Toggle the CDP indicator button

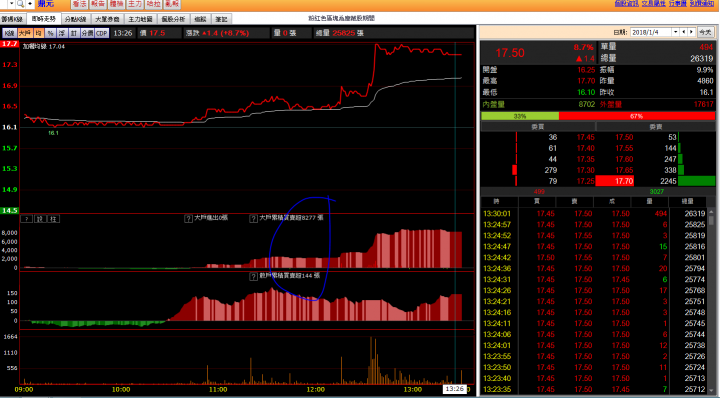coord(102,33)
